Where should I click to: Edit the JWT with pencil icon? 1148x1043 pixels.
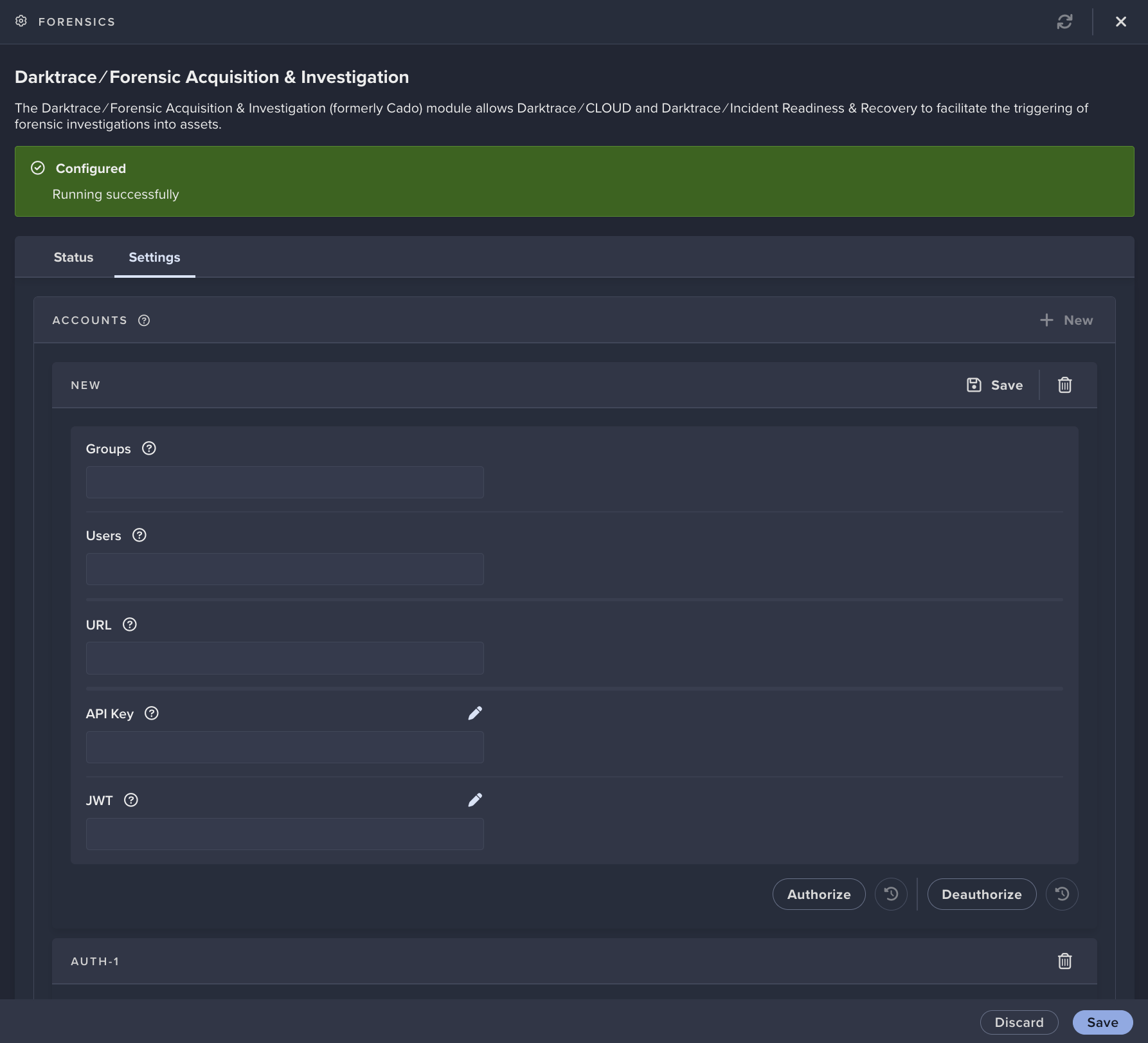[x=475, y=800]
